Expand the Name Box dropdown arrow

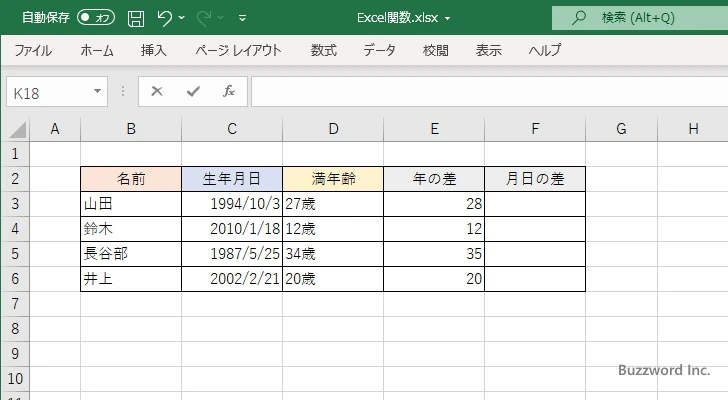coord(98,91)
